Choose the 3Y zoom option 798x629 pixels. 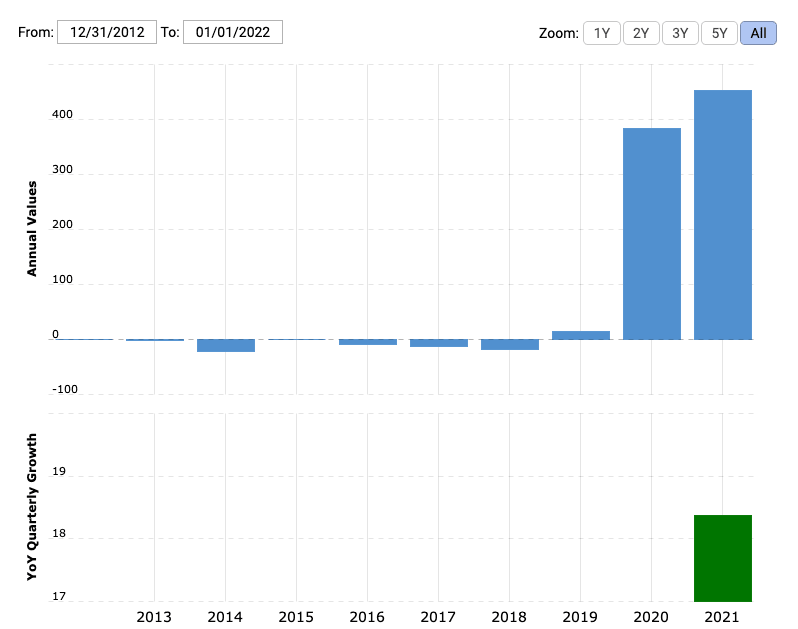coord(680,33)
